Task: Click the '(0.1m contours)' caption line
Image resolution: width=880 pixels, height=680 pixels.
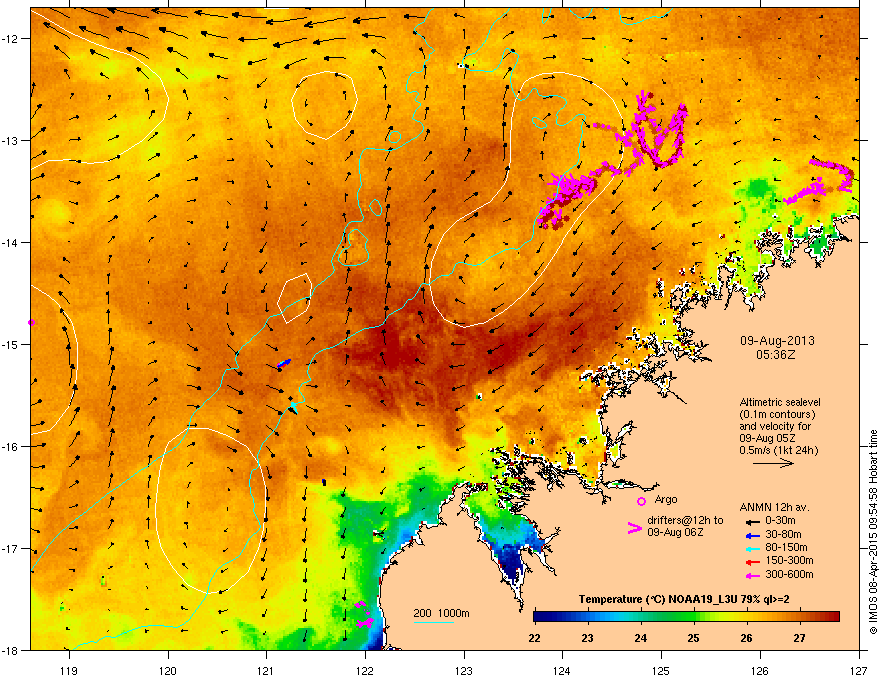Action: (777, 415)
